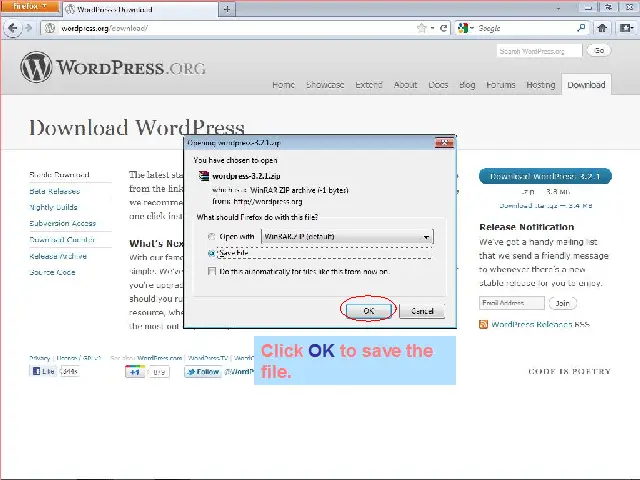Select the Save File radio button

coord(211,253)
